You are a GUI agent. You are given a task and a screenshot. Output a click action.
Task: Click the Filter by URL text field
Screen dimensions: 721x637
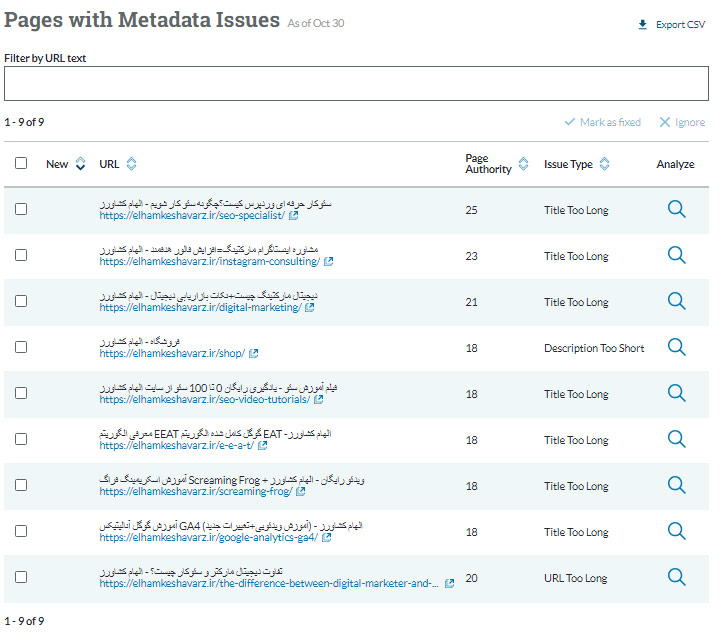tap(356, 84)
